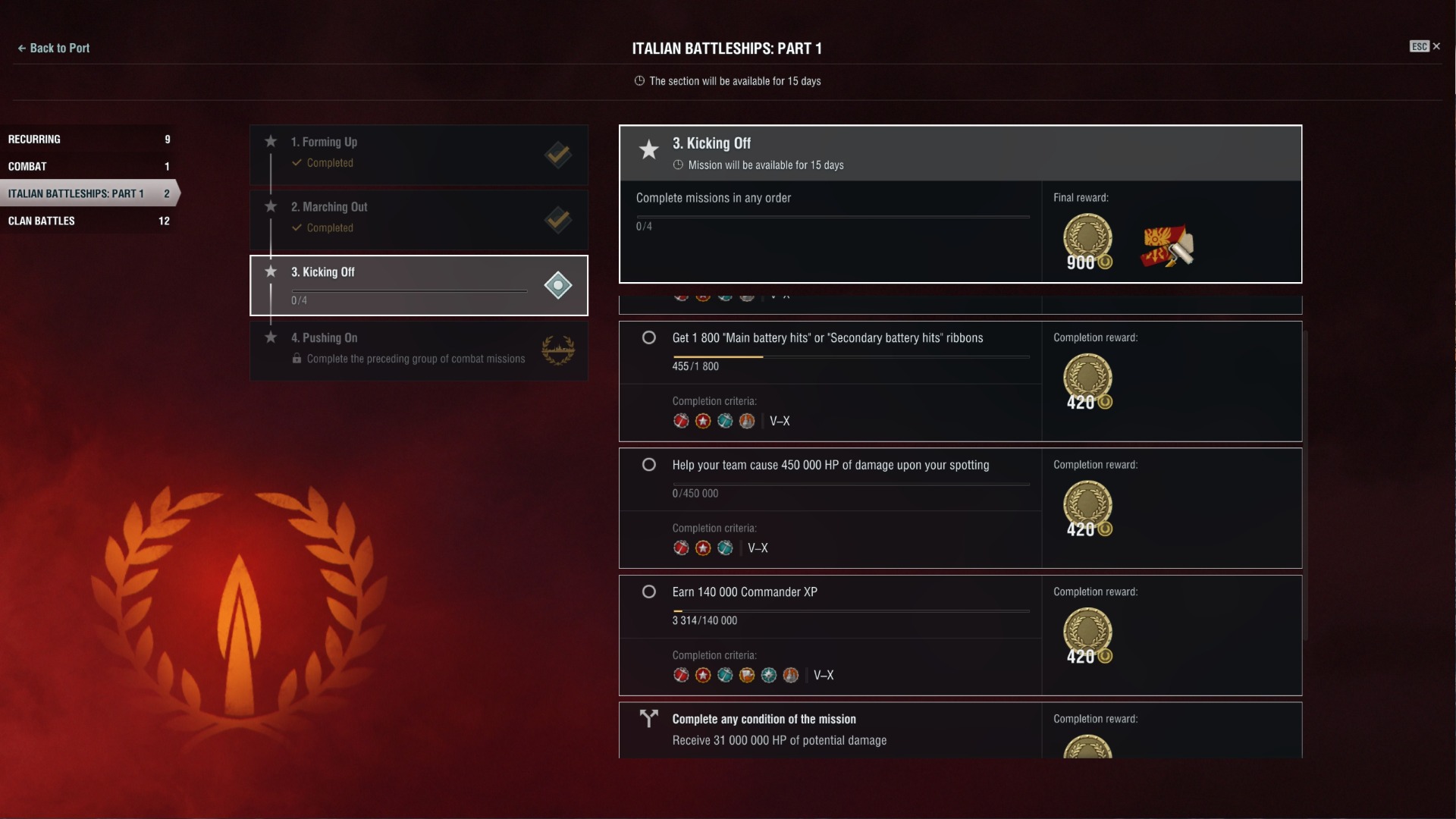The width and height of the screenshot is (1456, 819).
Task: Open the completed Forming Up mission group
Action: click(x=419, y=155)
